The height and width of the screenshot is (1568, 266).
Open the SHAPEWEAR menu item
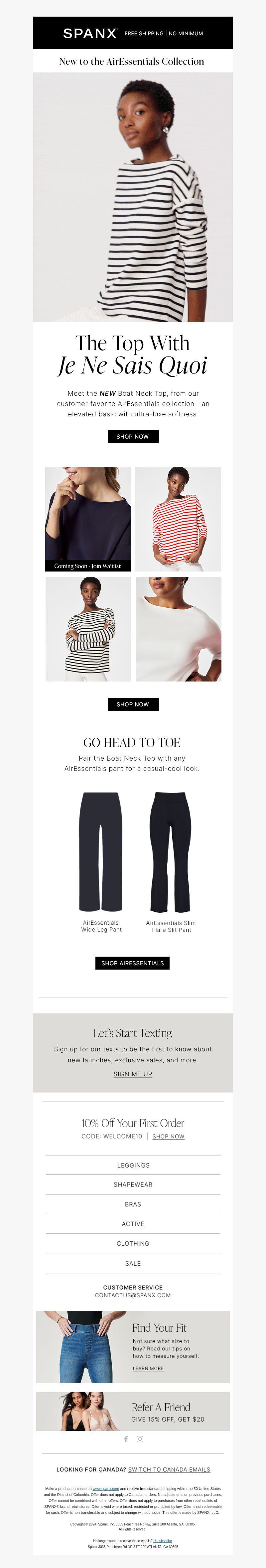pos(133,1185)
